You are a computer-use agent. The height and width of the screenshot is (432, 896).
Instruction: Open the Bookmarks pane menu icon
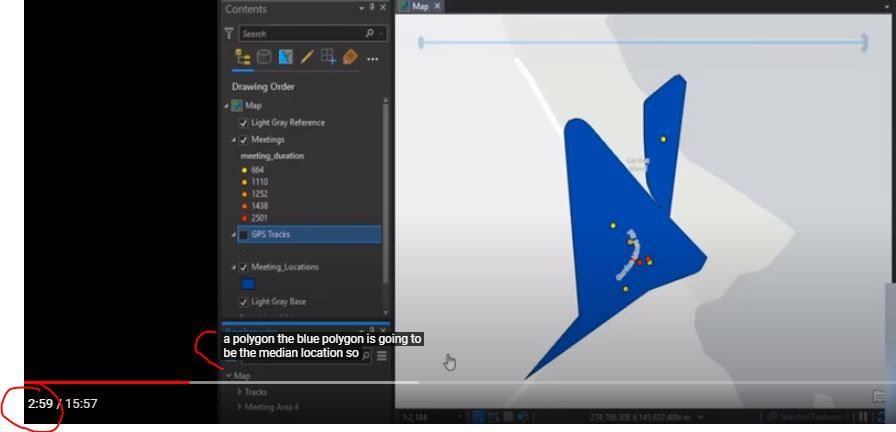pyautogui.click(x=382, y=356)
